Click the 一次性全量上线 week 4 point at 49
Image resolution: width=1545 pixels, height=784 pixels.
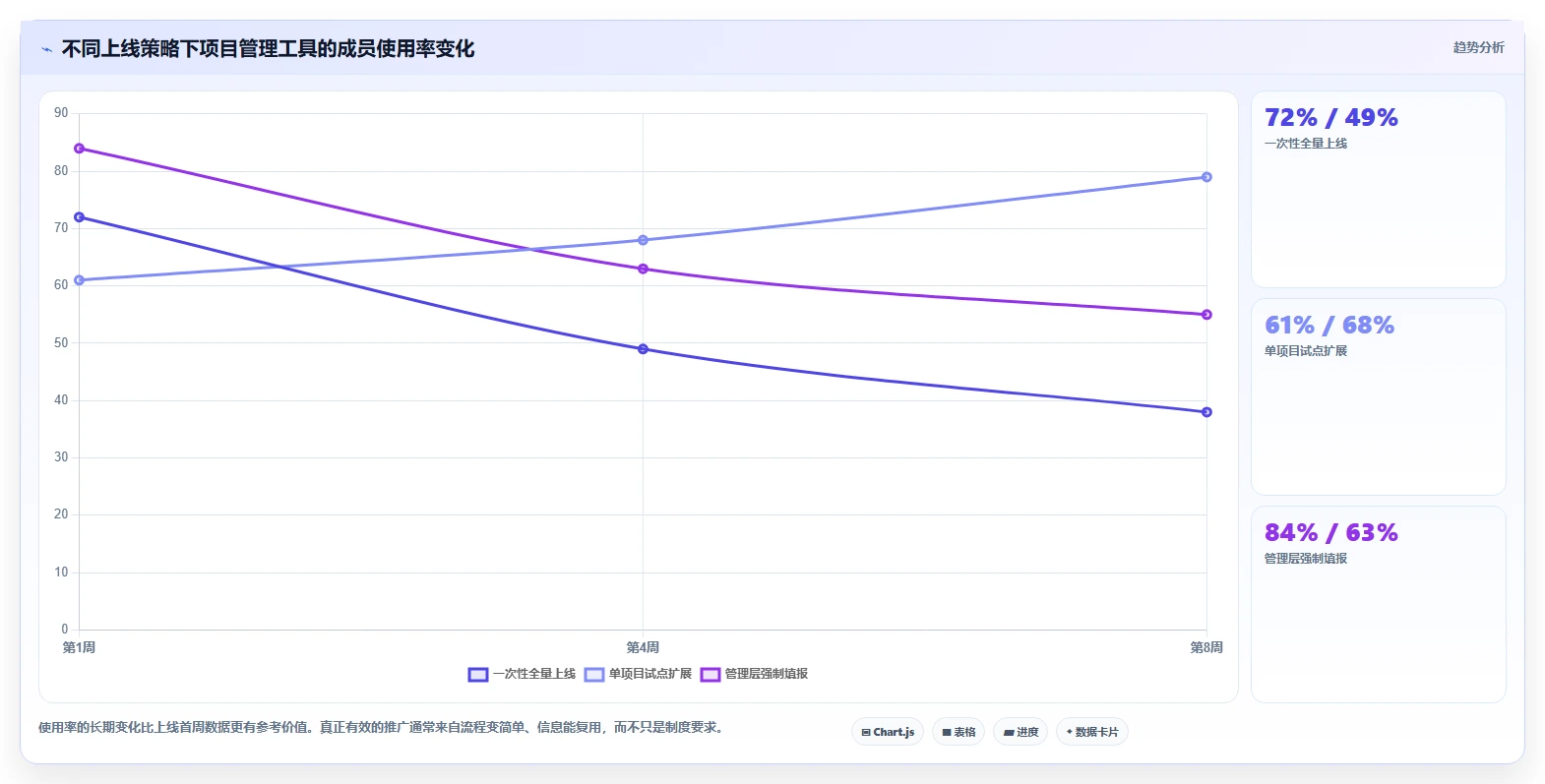point(643,349)
